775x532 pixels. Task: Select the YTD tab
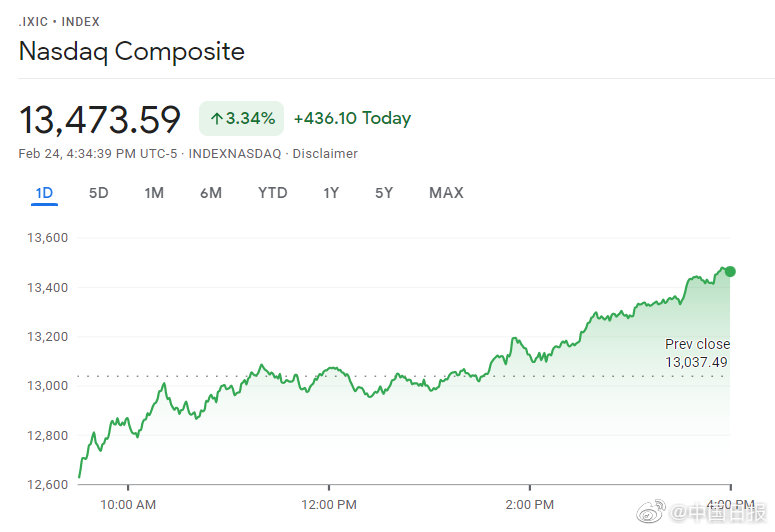(272, 193)
